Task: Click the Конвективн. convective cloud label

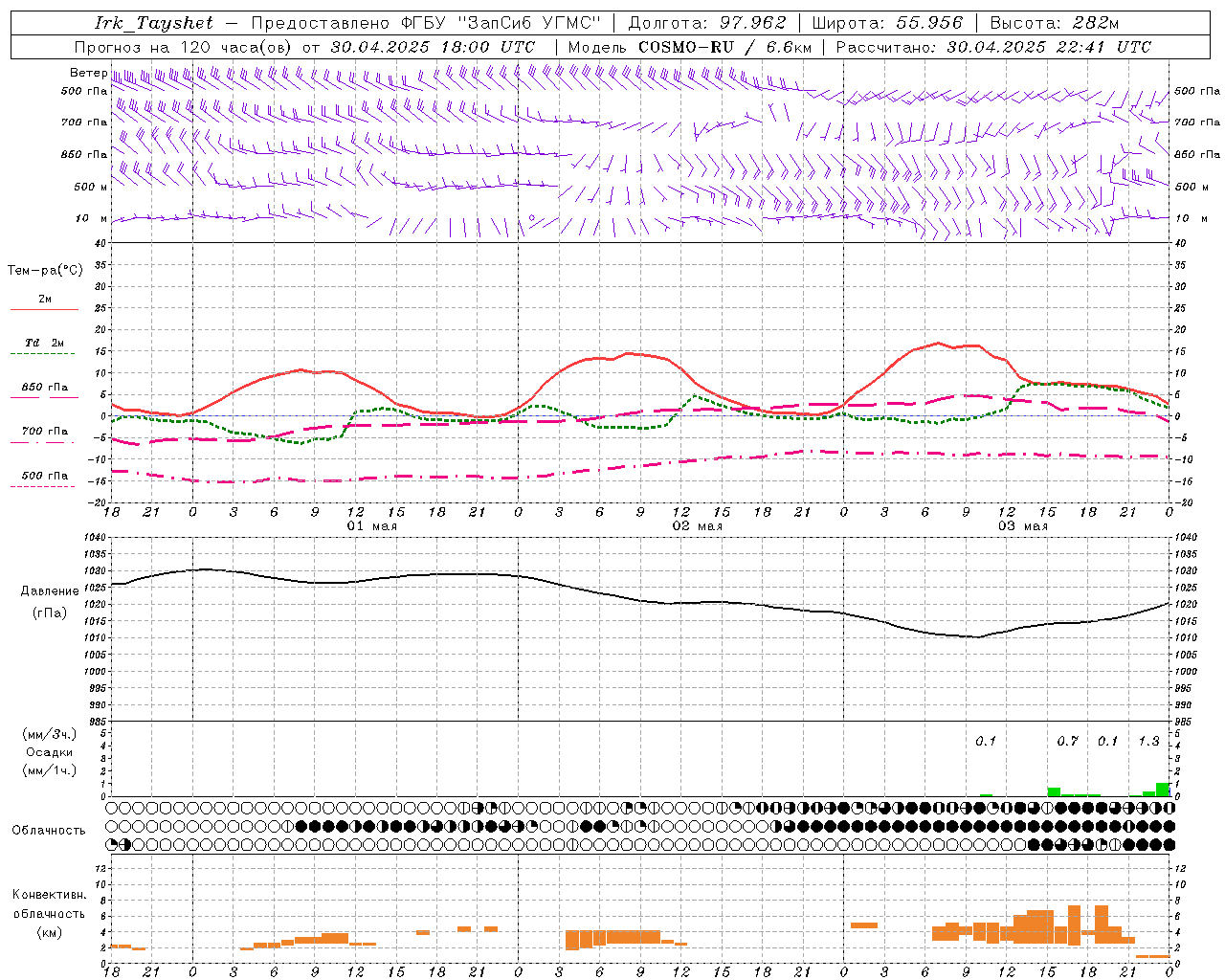Action: pyautogui.click(x=49, y=895)
